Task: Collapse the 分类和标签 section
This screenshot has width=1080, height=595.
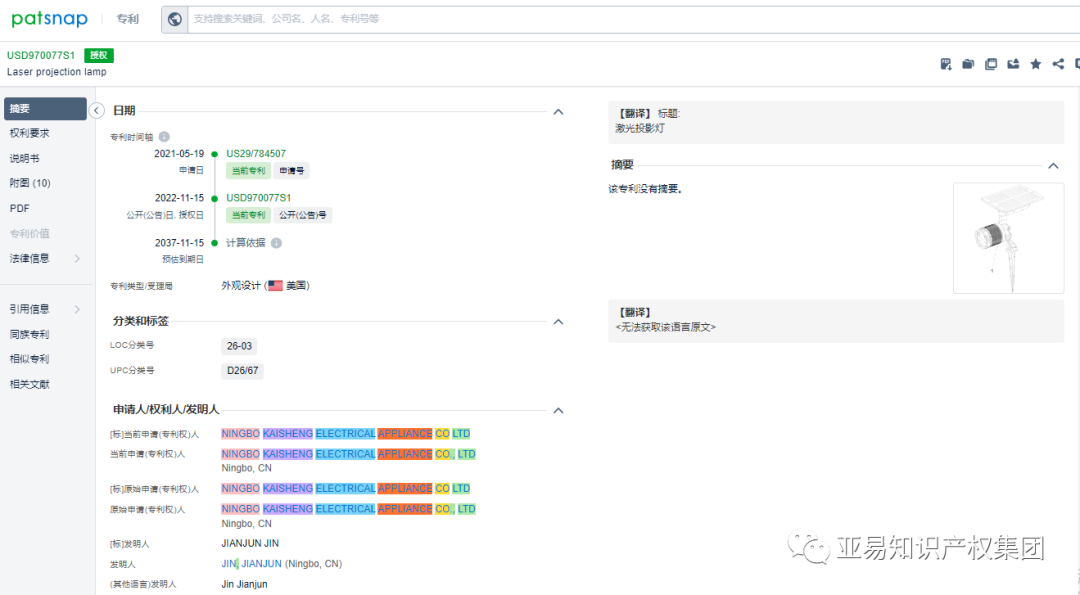Action: pyautogui.click(x=559, y=322)
